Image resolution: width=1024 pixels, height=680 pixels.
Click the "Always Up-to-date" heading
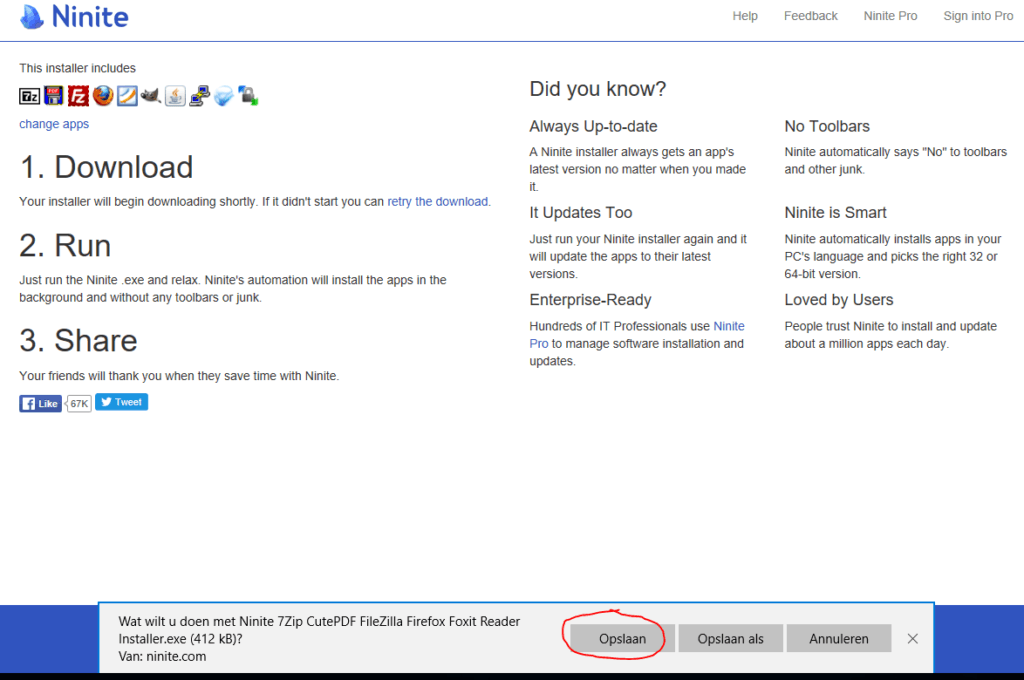[593, 127]
